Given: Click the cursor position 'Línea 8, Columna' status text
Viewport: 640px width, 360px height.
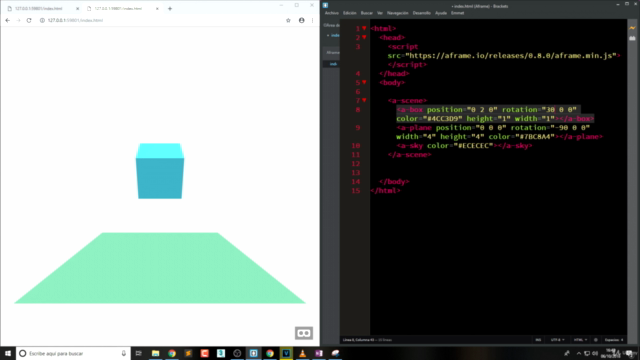Looking at the screenshot, I should point(358,340).
